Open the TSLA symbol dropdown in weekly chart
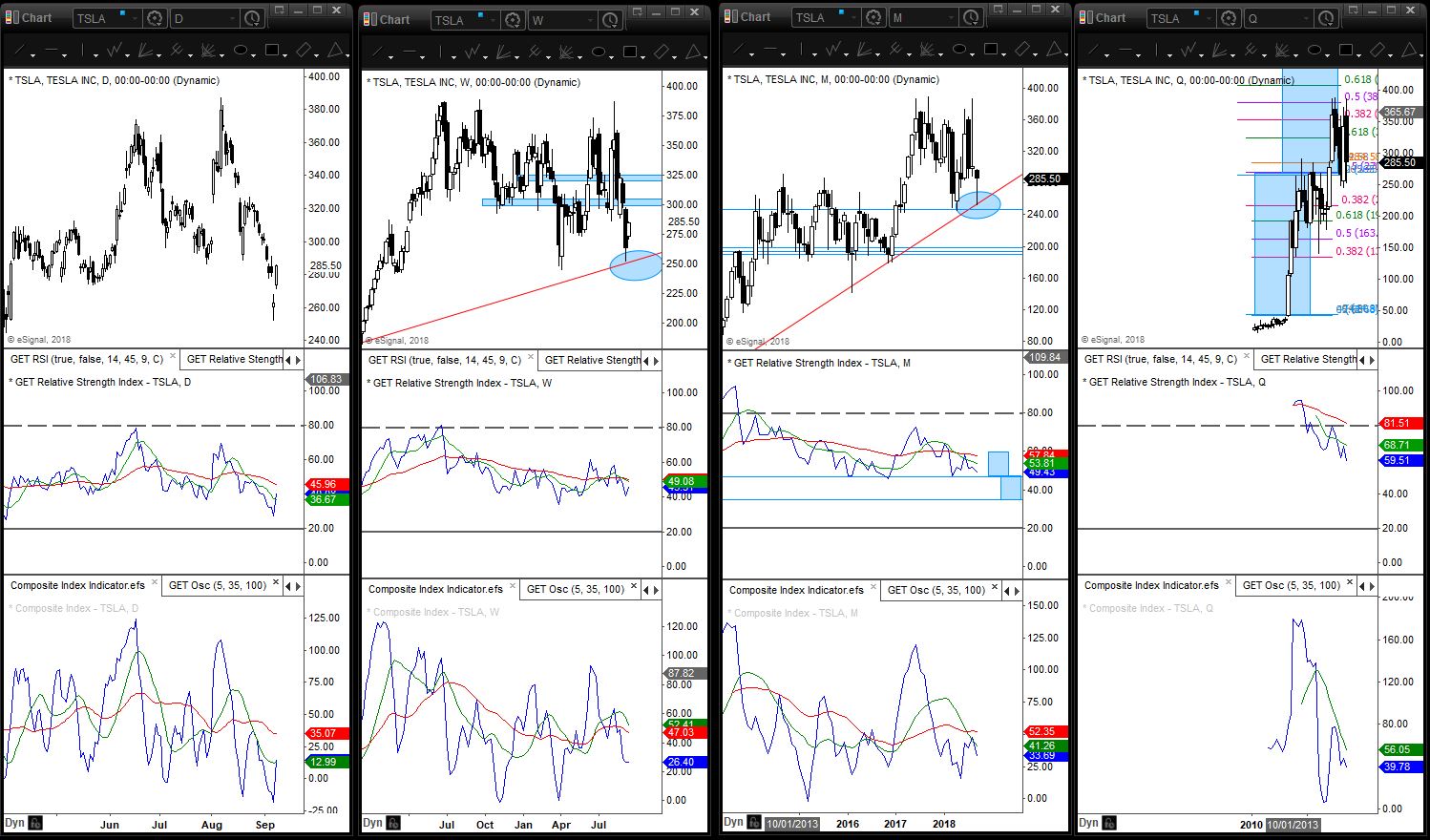Image resolution: width=1430 pixels, height=840 pixels. [493, 20]
